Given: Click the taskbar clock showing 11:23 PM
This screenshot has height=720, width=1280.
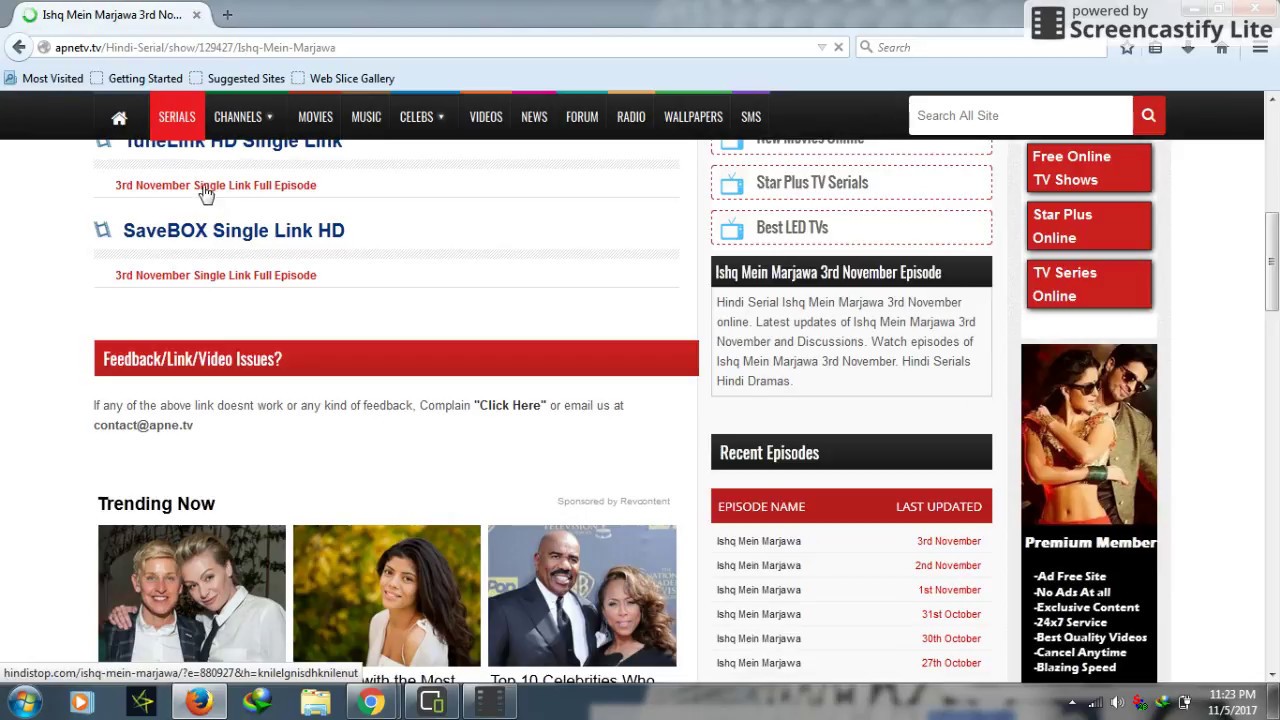Looking at the screenshot, I should click(1232, 702).
